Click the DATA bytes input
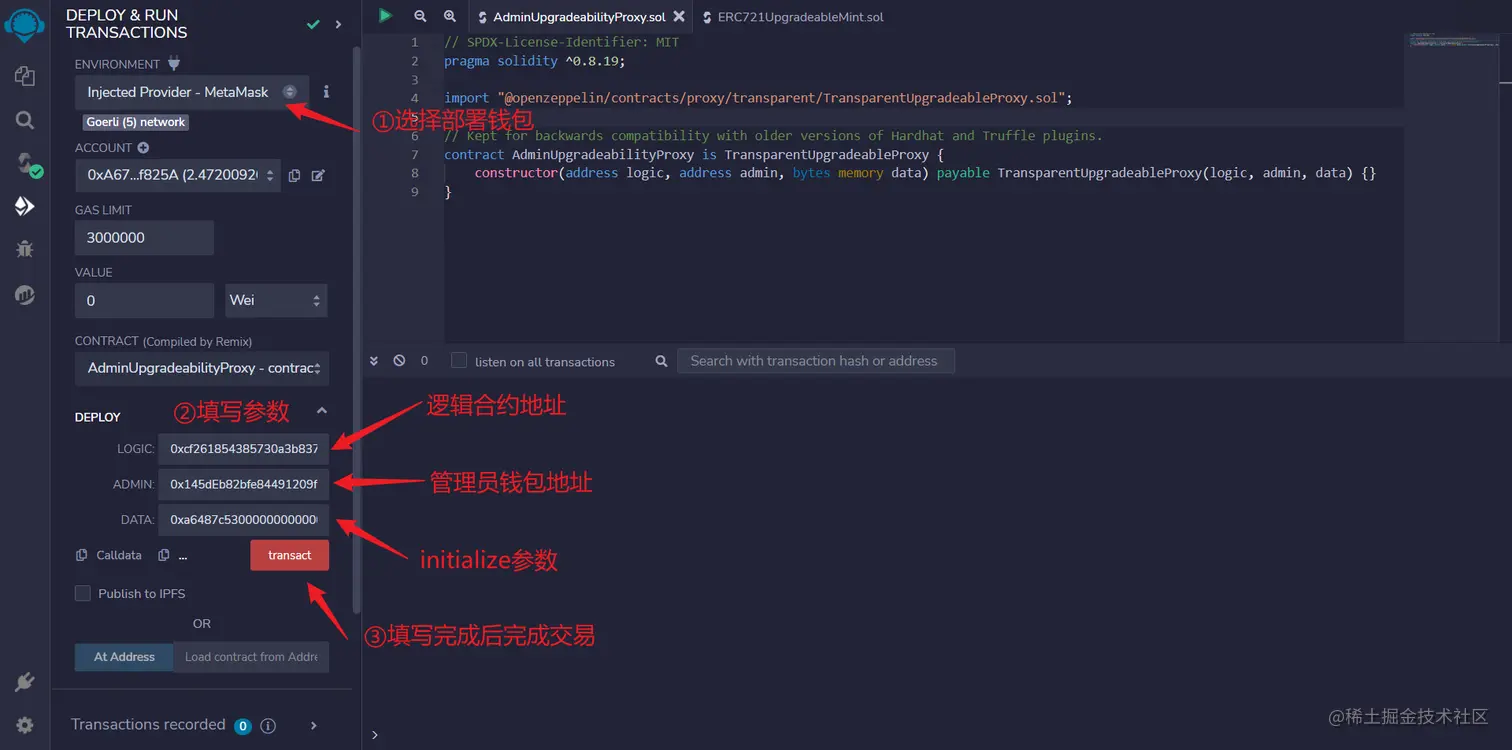 point(243,520)
